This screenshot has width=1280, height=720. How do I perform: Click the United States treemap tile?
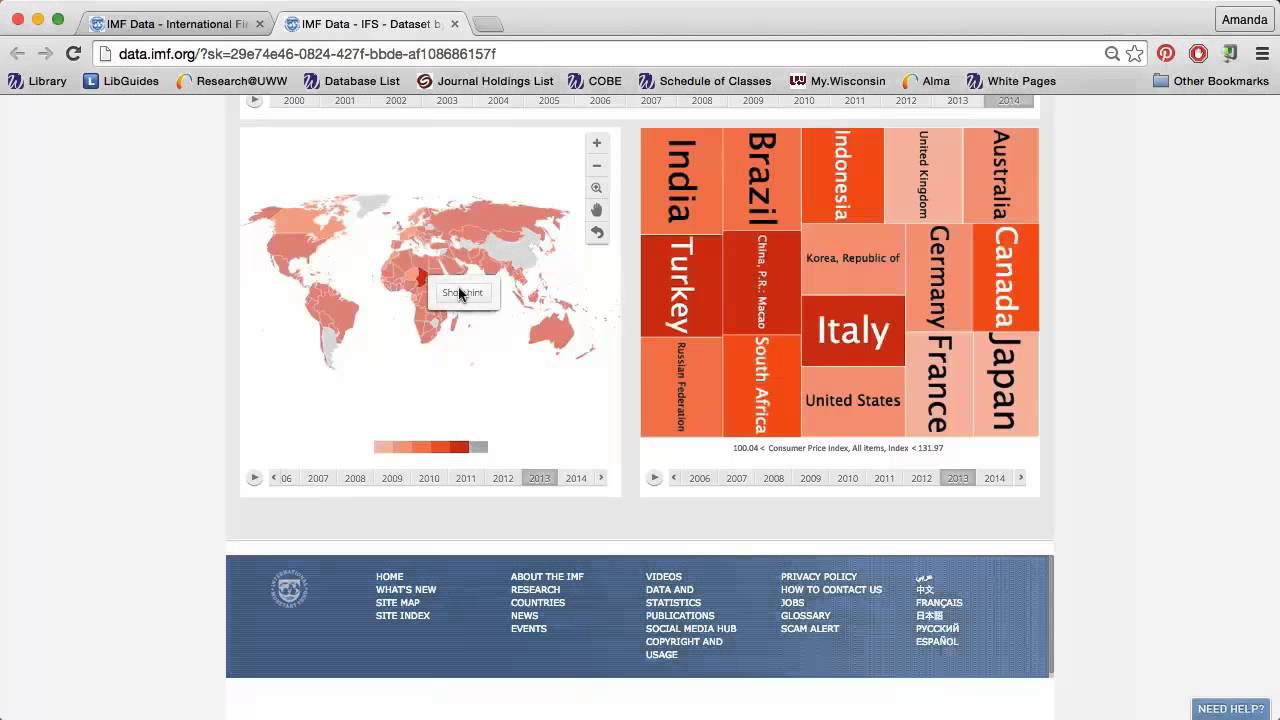[x=853, y=401]
